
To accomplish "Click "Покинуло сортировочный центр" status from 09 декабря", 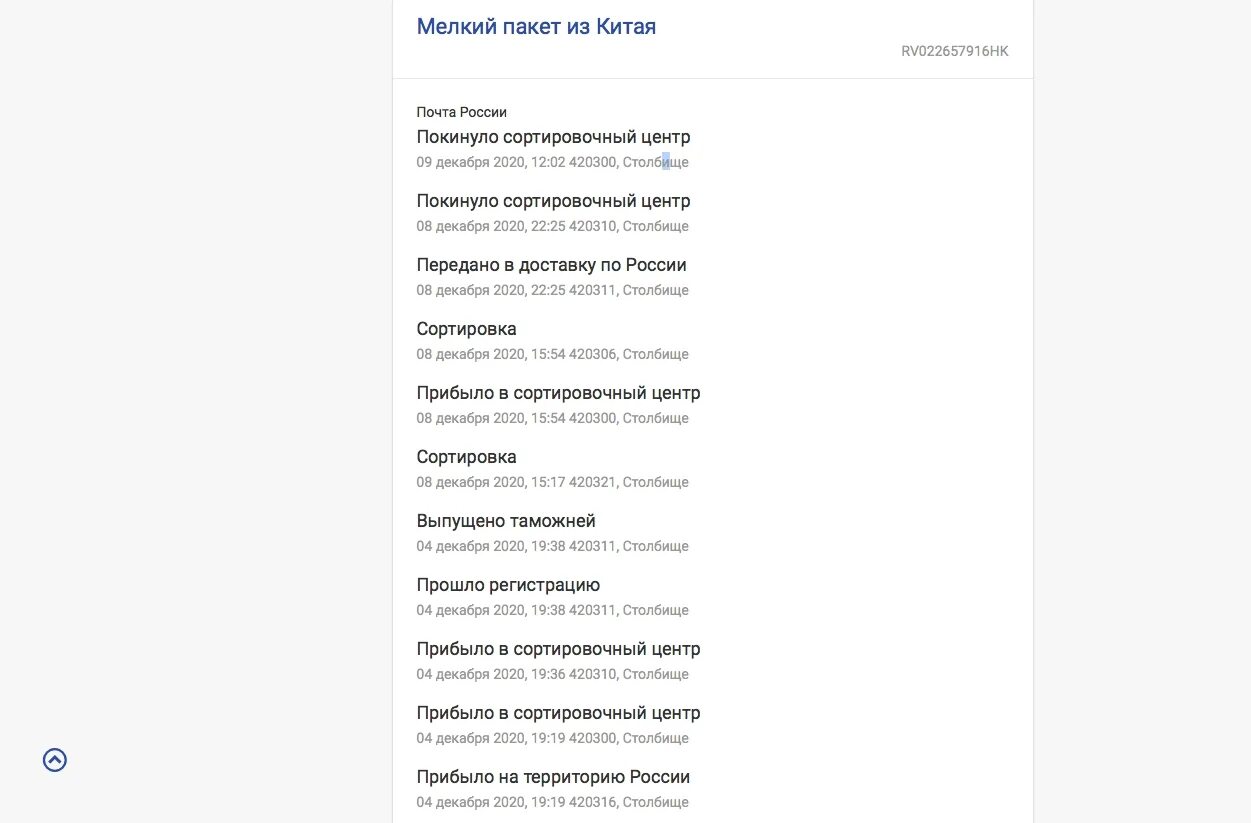I will (553, 137).
